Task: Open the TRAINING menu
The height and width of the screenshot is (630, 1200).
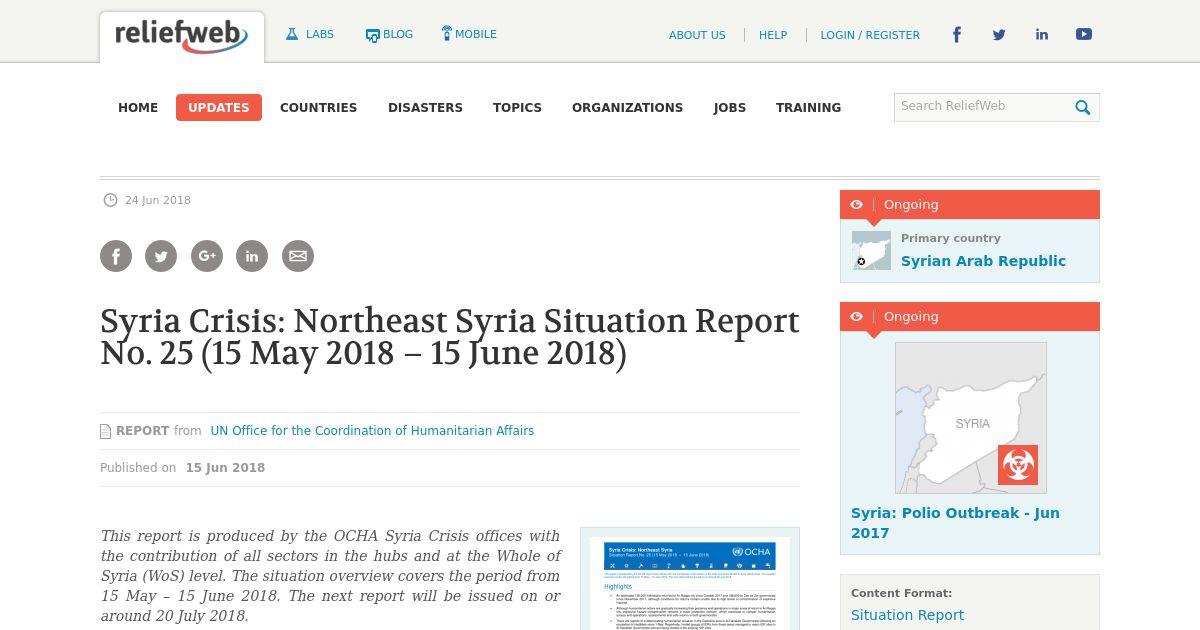Action: point(808,108)
